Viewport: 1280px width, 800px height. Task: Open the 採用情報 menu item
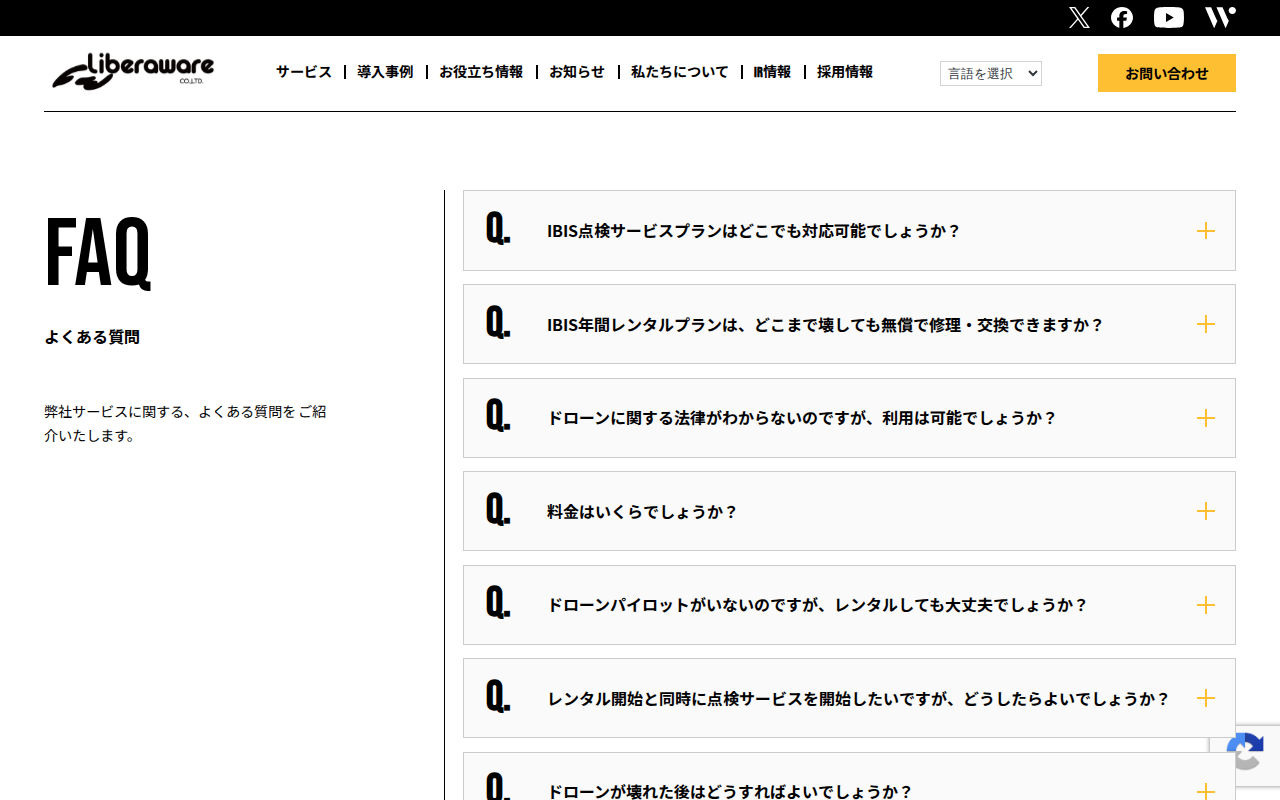click(x=845, y=72)
